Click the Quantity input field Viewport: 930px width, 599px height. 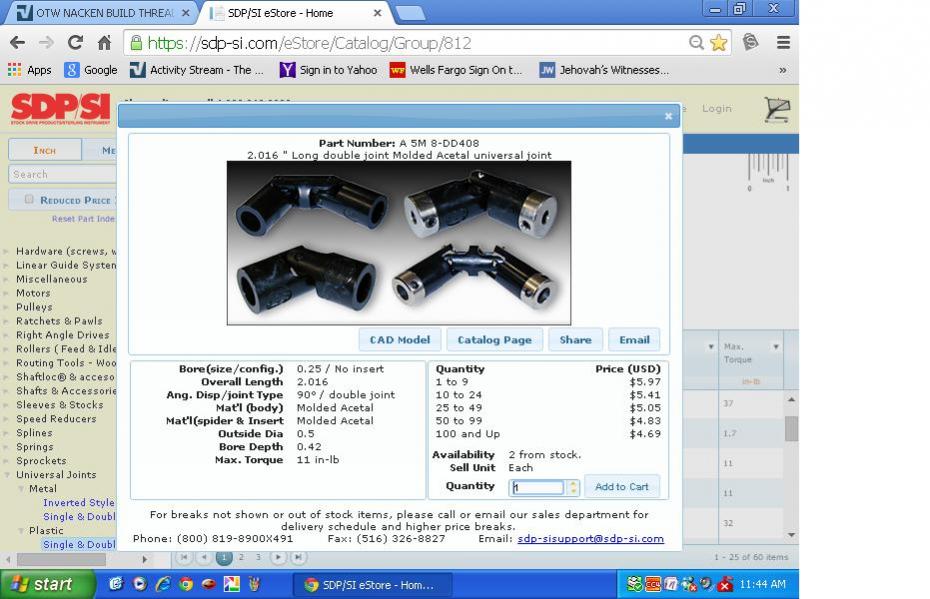pos(538,488)
